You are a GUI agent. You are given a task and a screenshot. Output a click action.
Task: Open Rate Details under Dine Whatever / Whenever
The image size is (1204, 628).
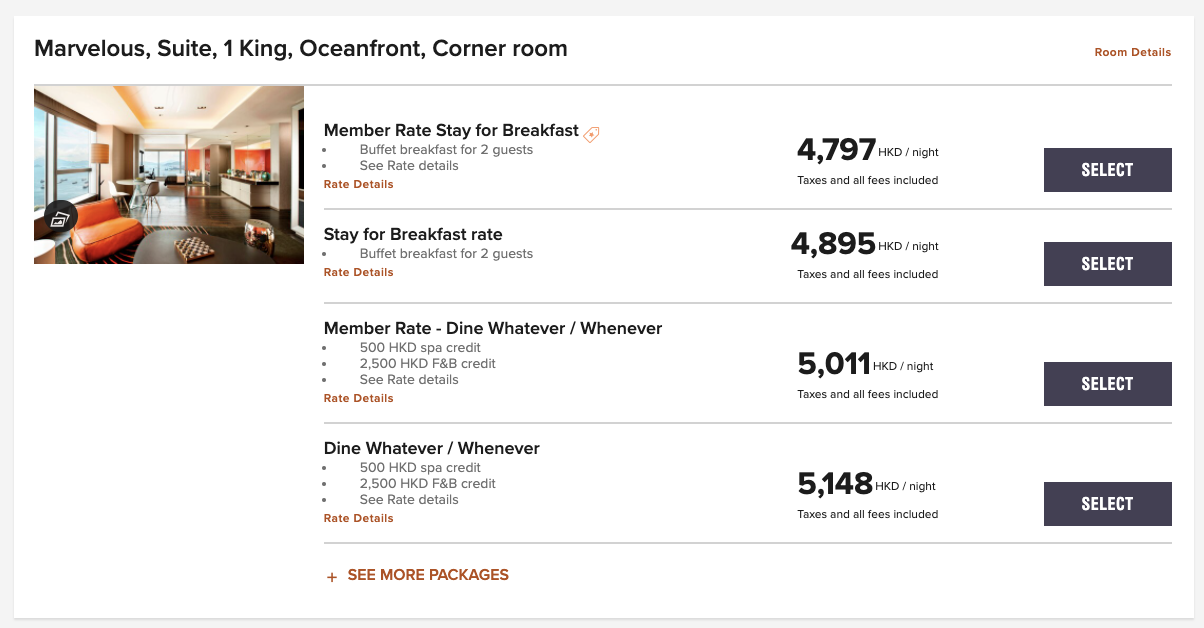point(358,518)
